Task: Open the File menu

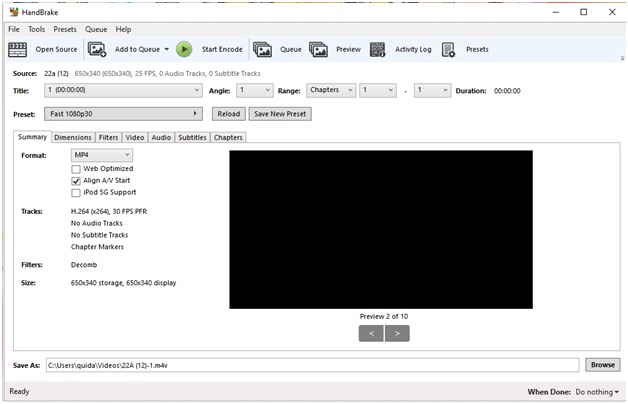Action: [14, 29]
